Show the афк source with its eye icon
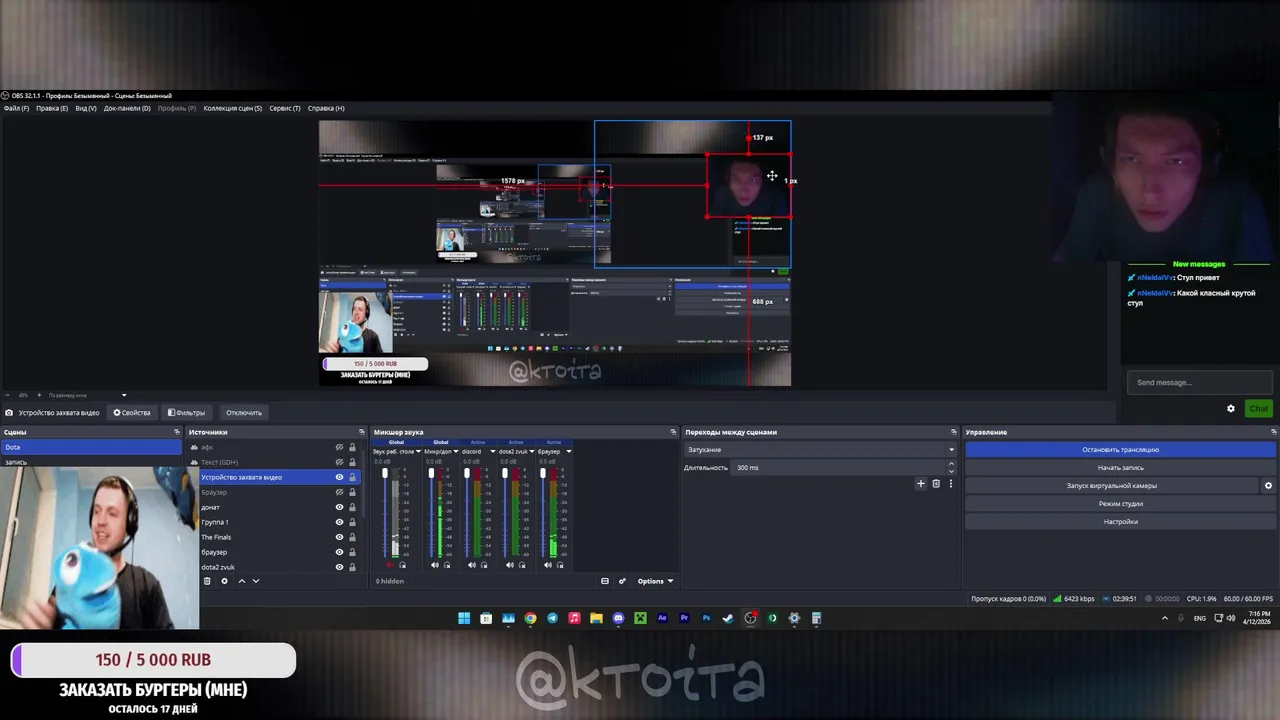 [339, 447]
